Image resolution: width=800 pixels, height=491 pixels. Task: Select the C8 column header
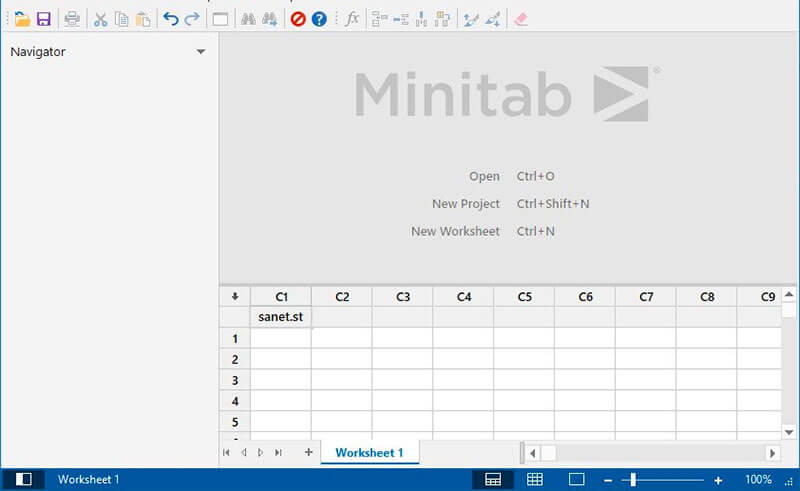(x=707, y=297)
